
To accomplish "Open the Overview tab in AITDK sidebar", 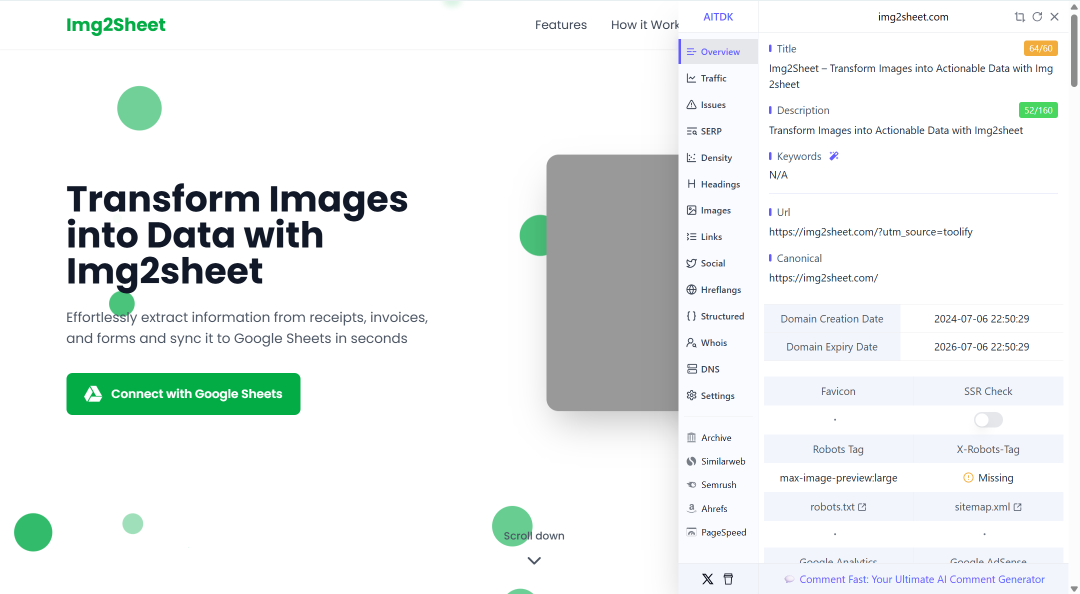I will click(x=718, y=52).
